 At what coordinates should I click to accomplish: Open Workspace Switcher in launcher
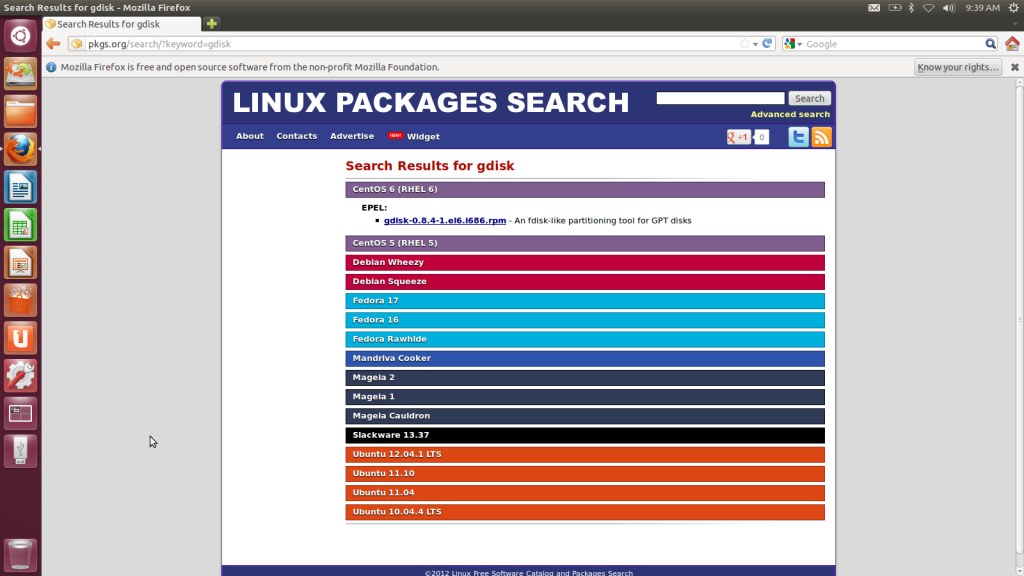coord(20,413)
